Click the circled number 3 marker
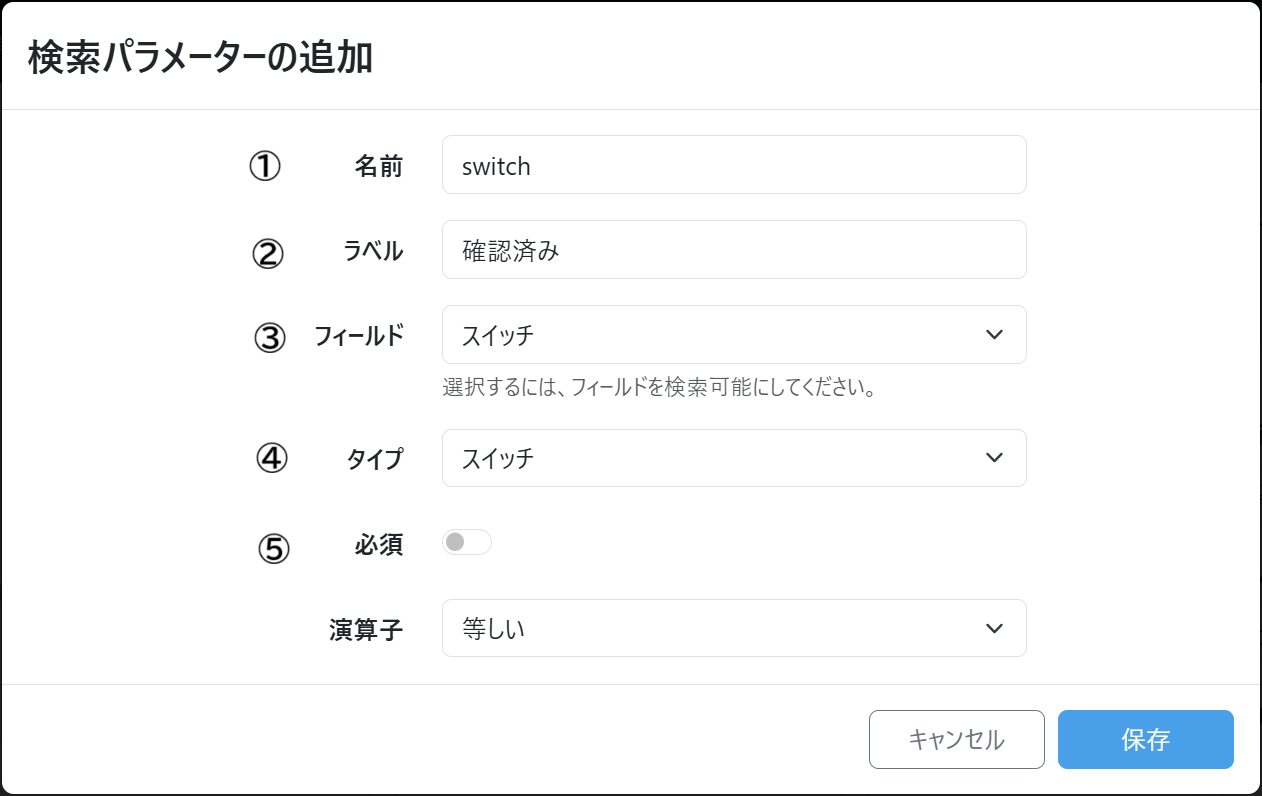 [269, 337]
